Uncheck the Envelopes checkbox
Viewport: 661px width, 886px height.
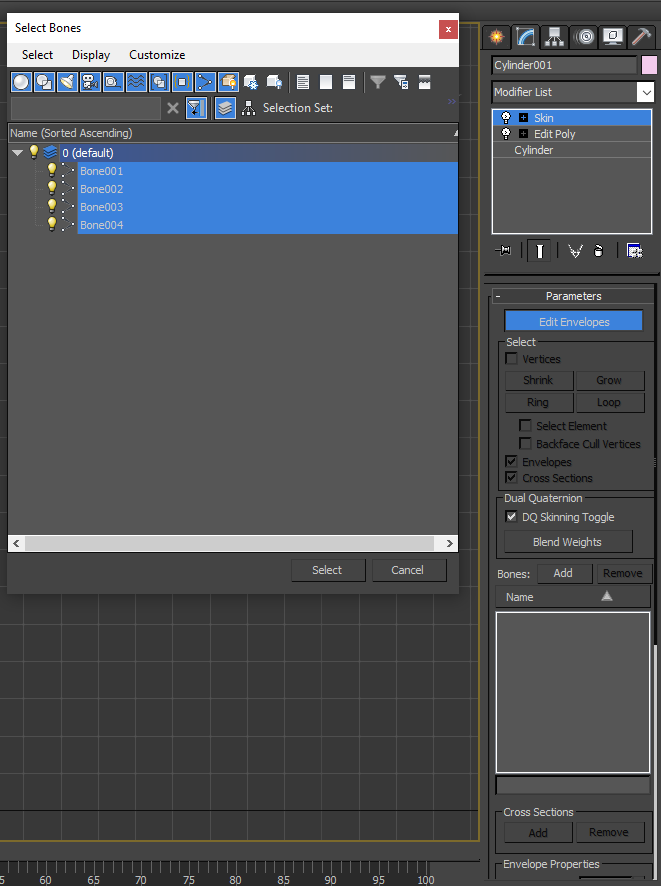[x=512, y=462]
